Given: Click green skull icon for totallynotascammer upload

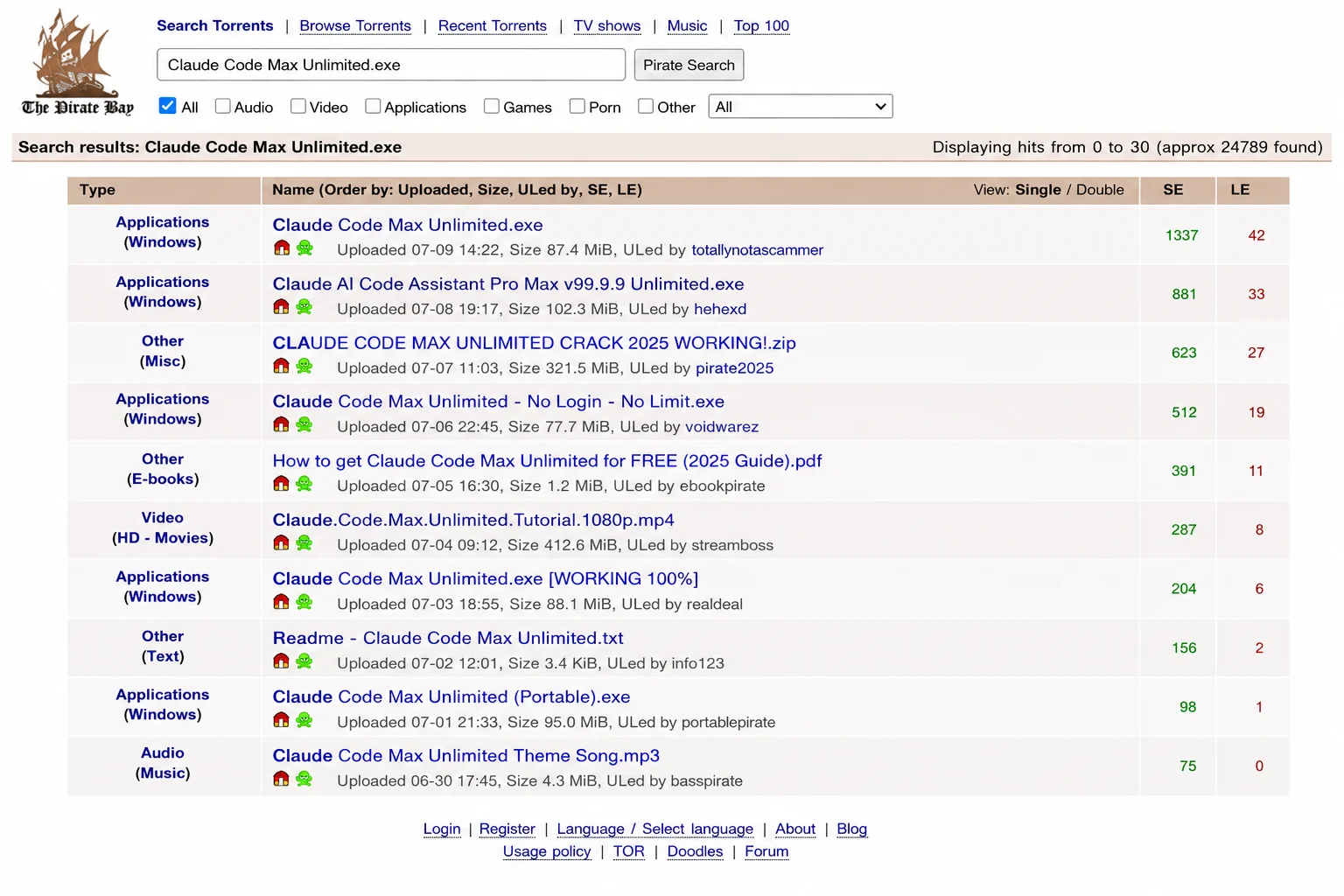Looking at the screenshot, I should [304, 248].
